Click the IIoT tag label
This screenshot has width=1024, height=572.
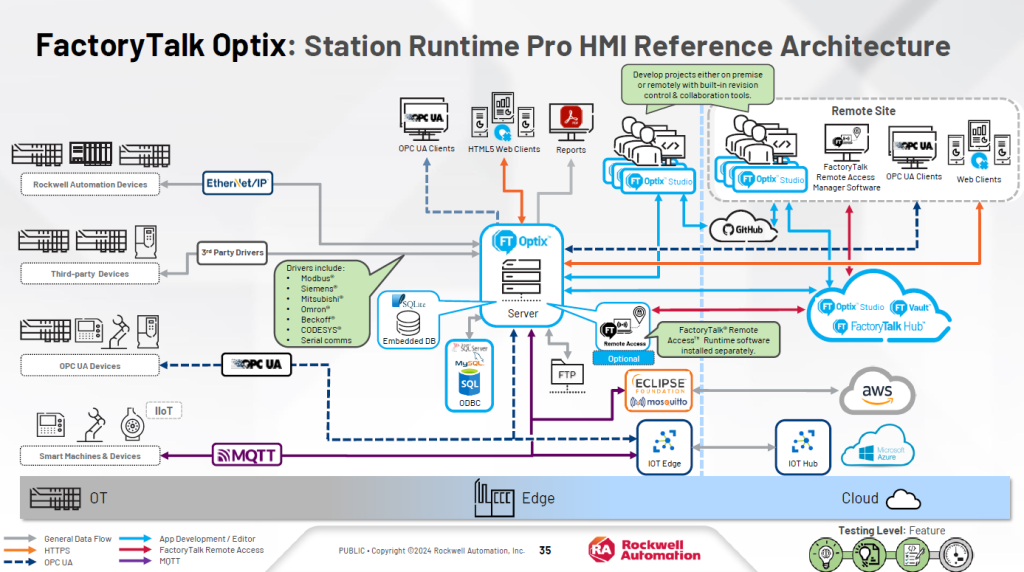click(163, 411)
